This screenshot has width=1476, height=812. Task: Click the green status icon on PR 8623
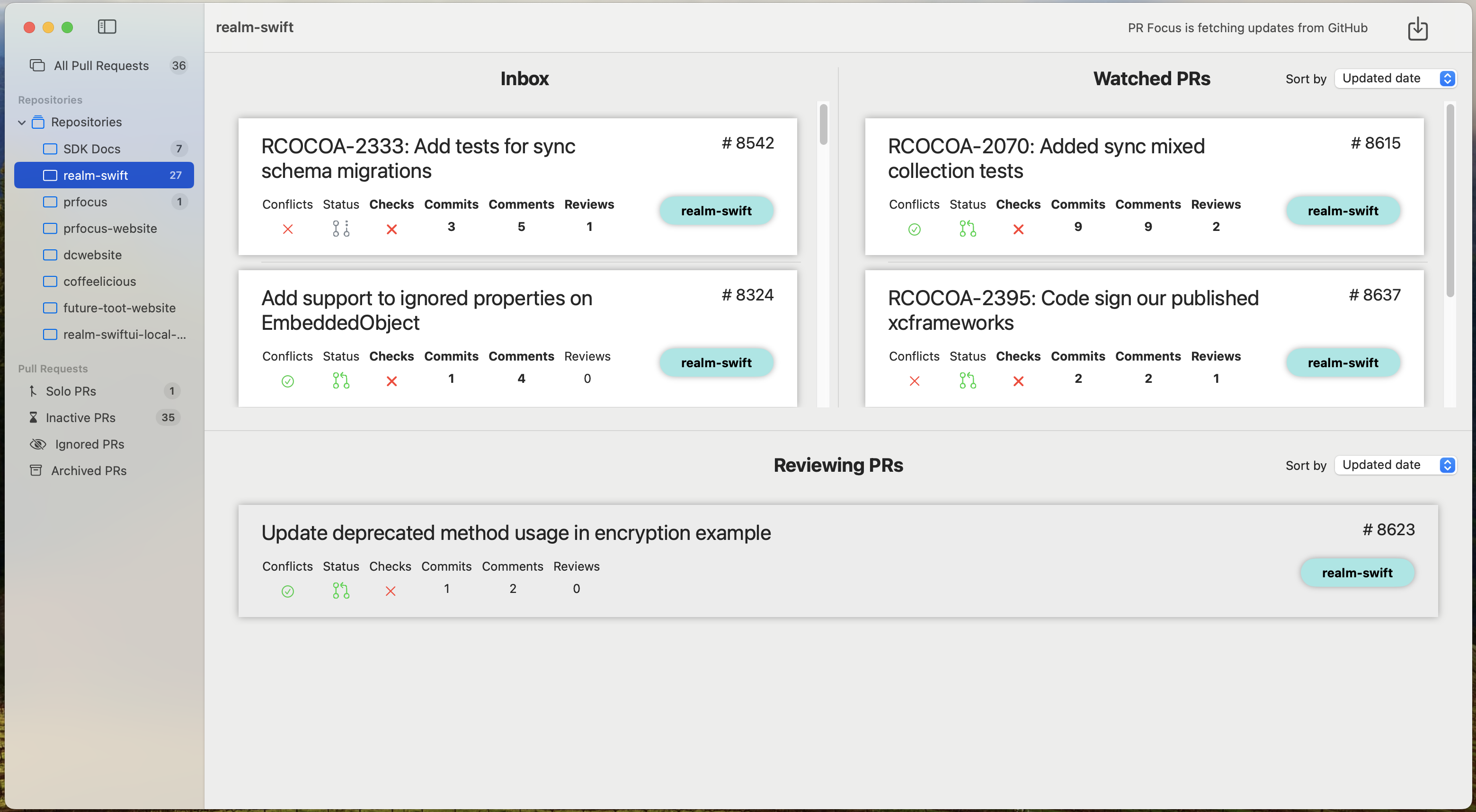point(341,591)
